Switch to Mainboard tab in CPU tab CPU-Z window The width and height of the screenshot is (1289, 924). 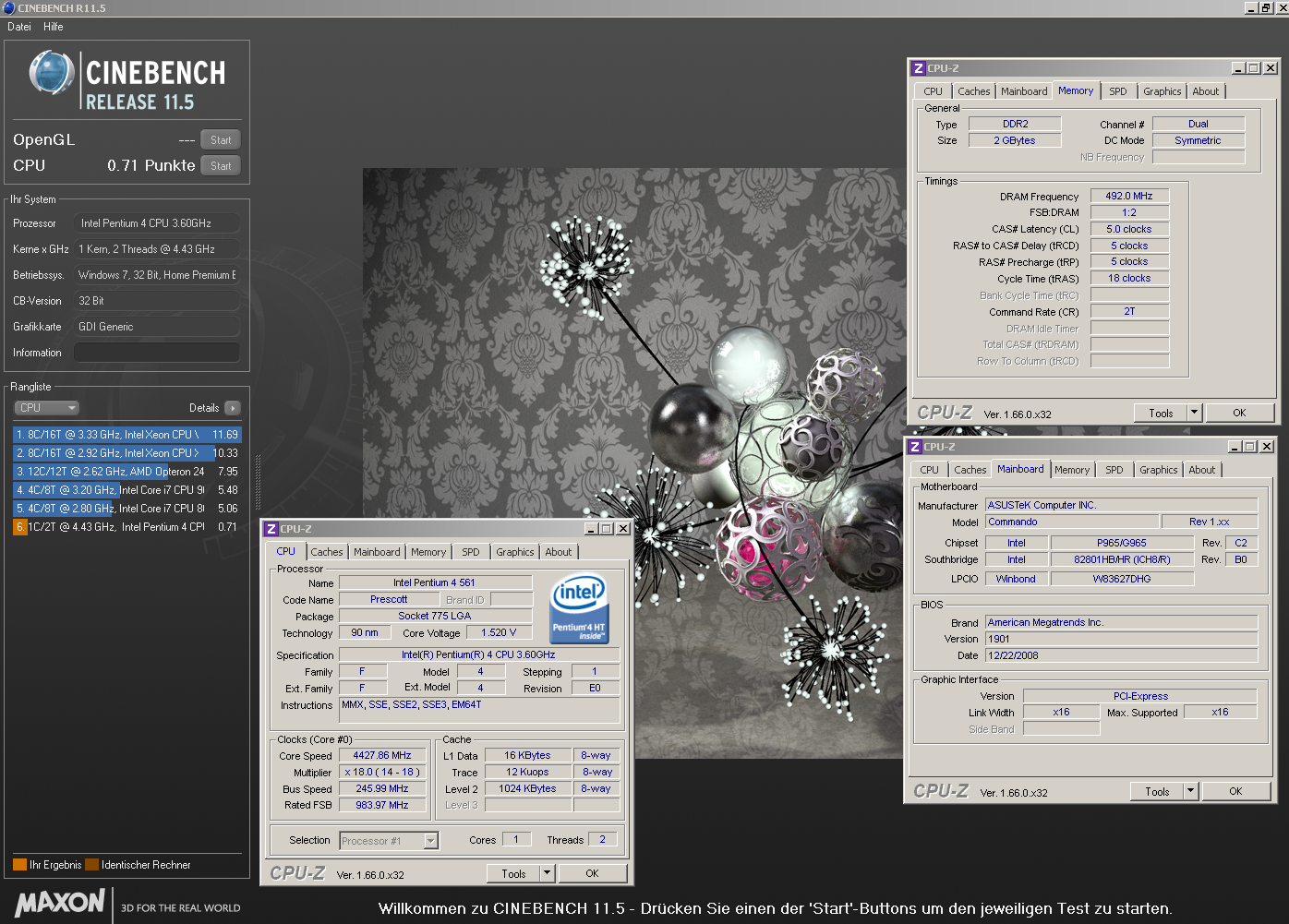tap(377, 552)
